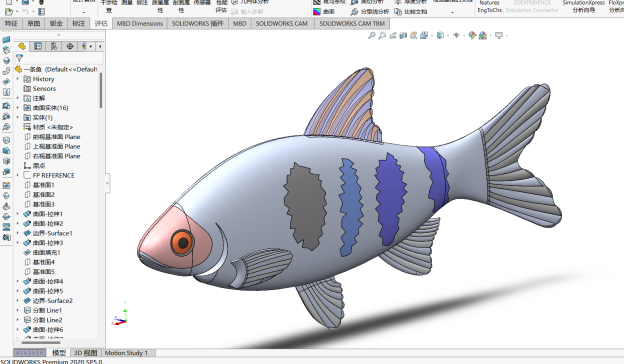Click the Edit Appearance color sphere
This screenshot has width=624, height=364.
coord(472,35)
